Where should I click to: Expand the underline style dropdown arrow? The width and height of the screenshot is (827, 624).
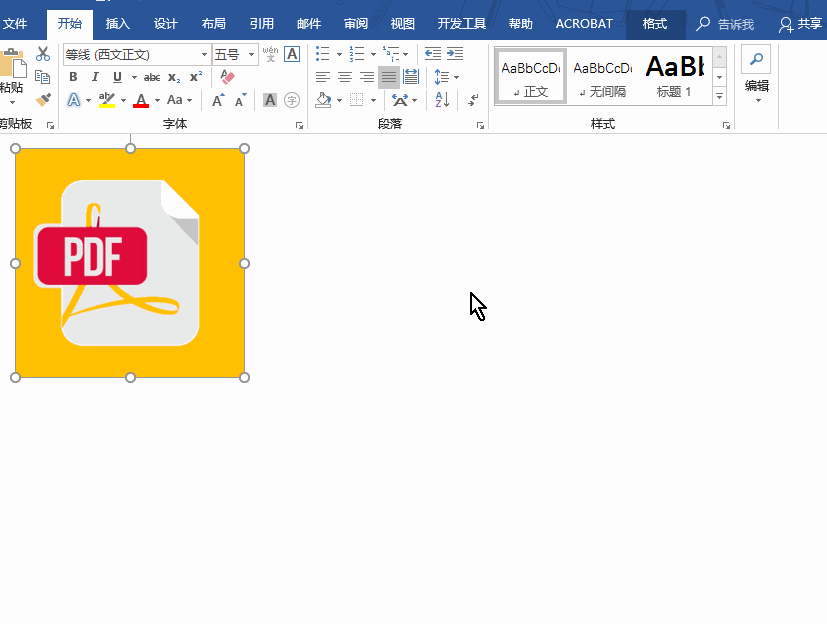coord(134,78)
